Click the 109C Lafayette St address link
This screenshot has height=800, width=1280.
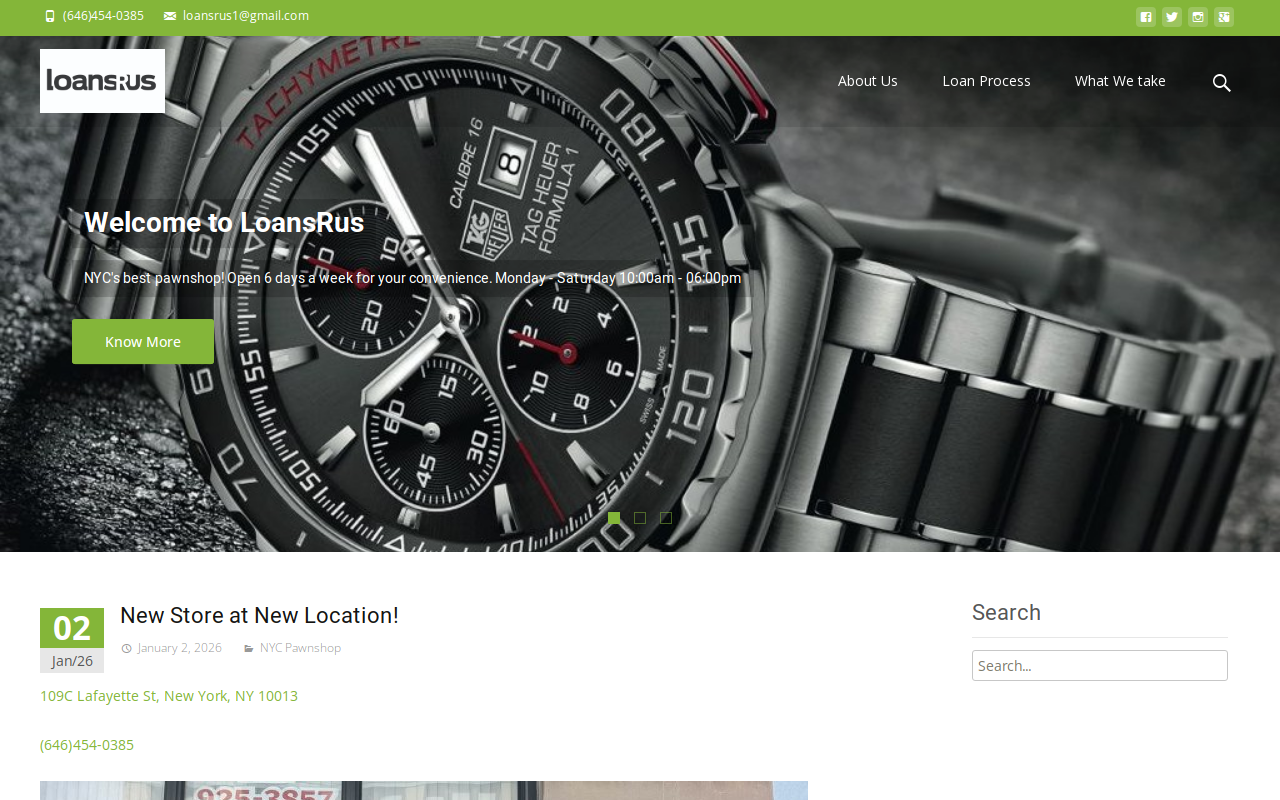(169, 696)
